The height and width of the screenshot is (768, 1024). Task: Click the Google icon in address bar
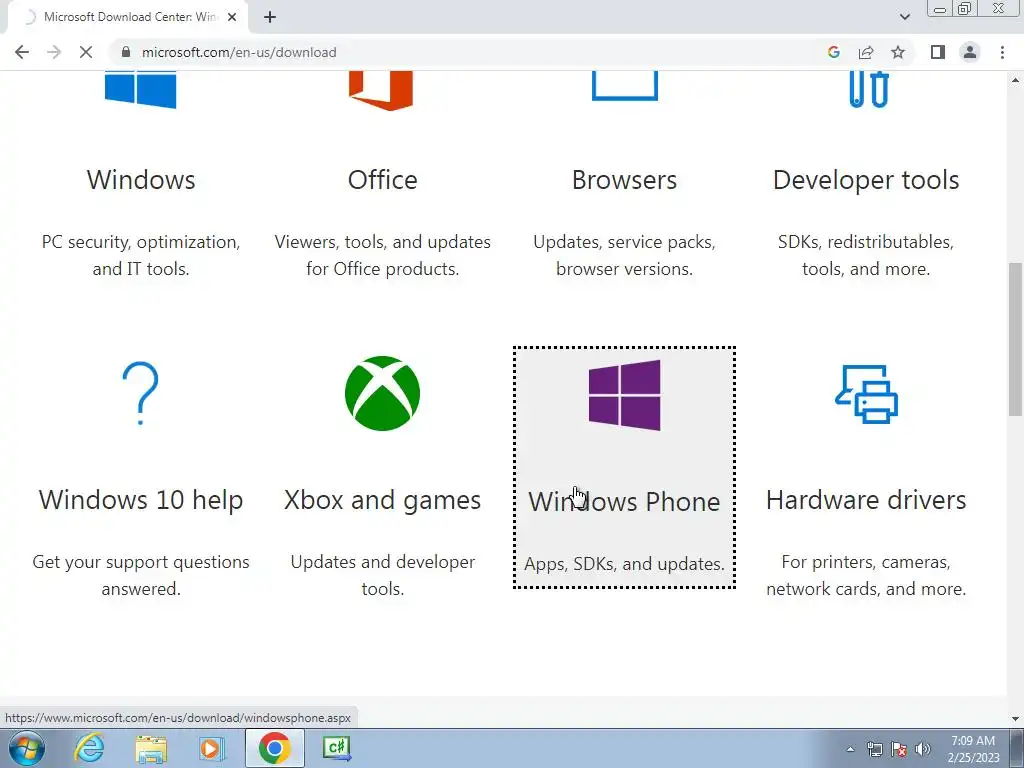pyautogui.click(x=833, y=52)
